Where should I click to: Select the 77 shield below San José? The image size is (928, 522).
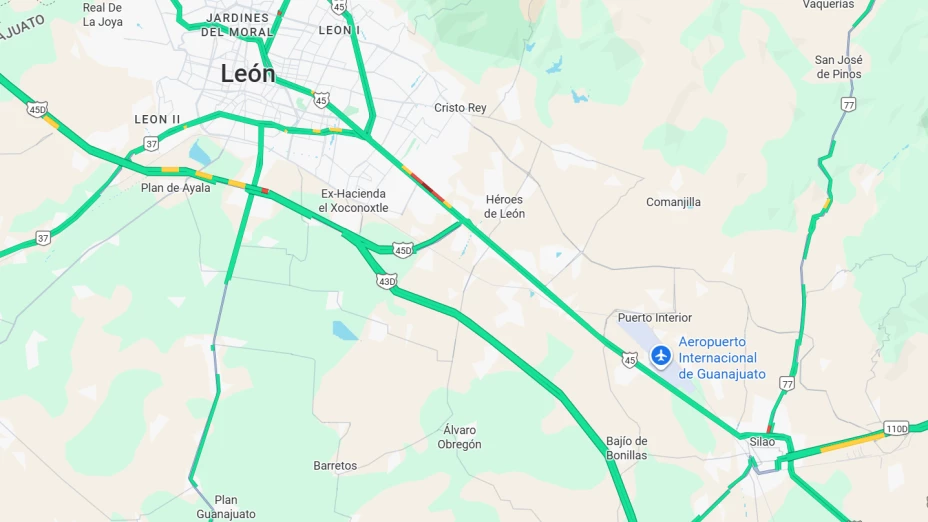[849, 105]
